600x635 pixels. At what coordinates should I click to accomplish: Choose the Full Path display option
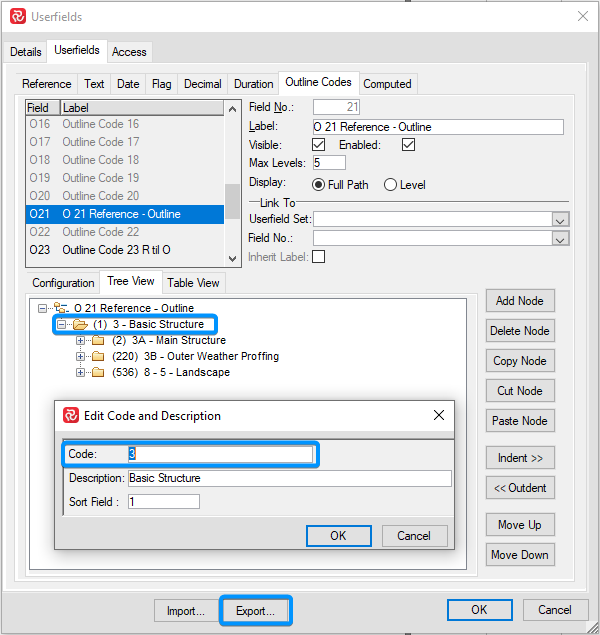(x=319, y=185)
